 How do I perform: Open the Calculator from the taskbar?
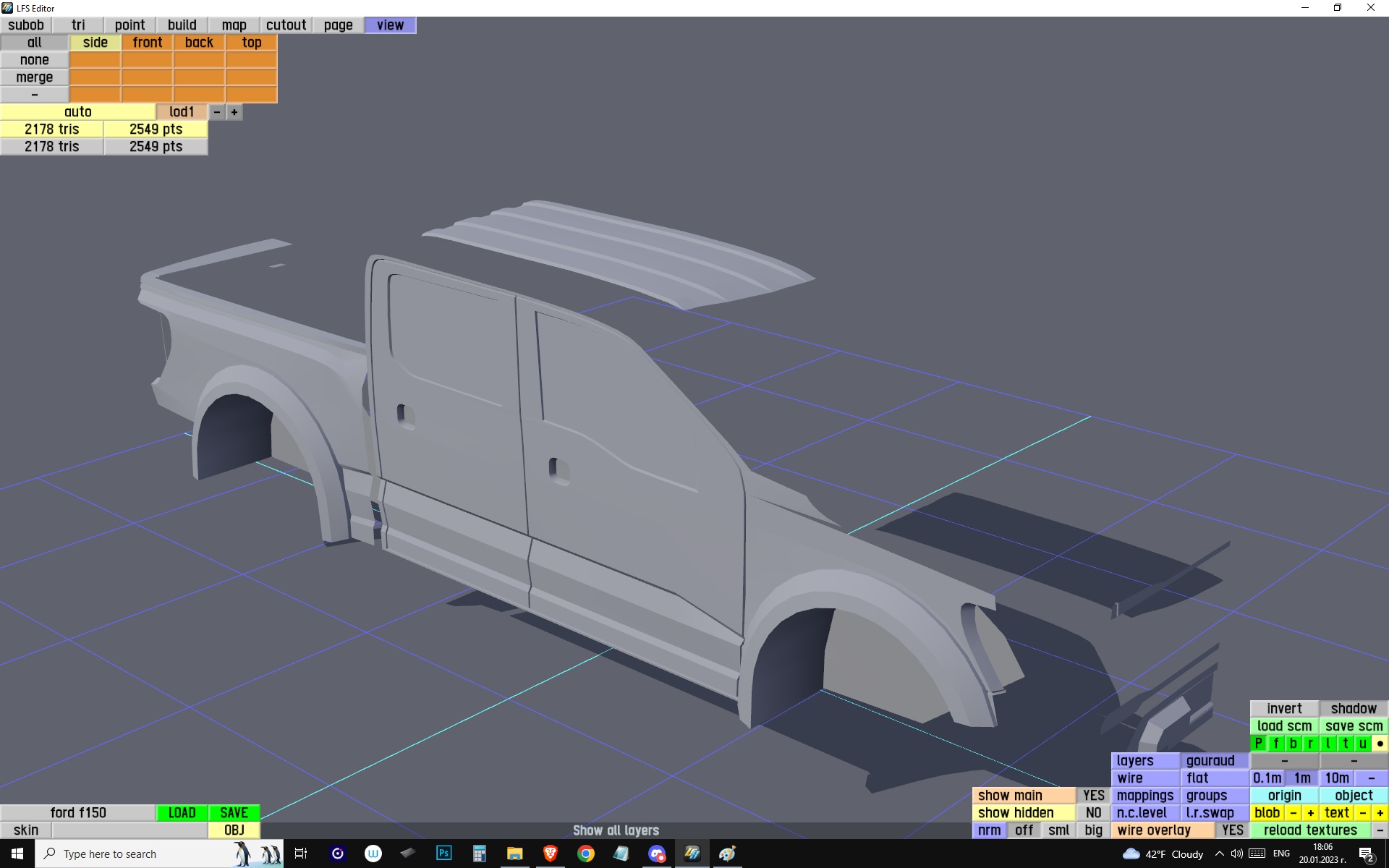[479, 854]
